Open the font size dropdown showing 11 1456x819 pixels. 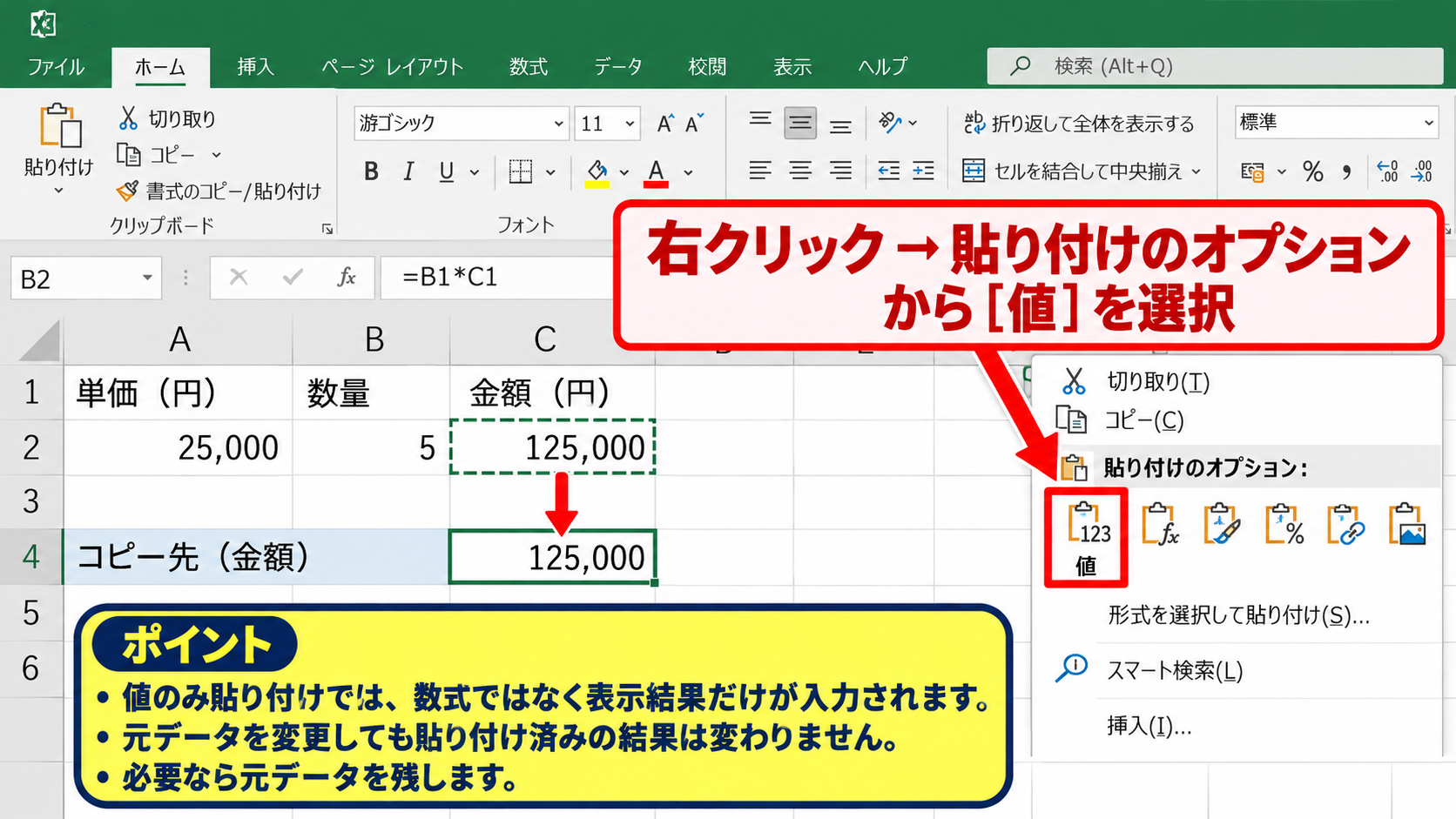(x=630, y=124)
